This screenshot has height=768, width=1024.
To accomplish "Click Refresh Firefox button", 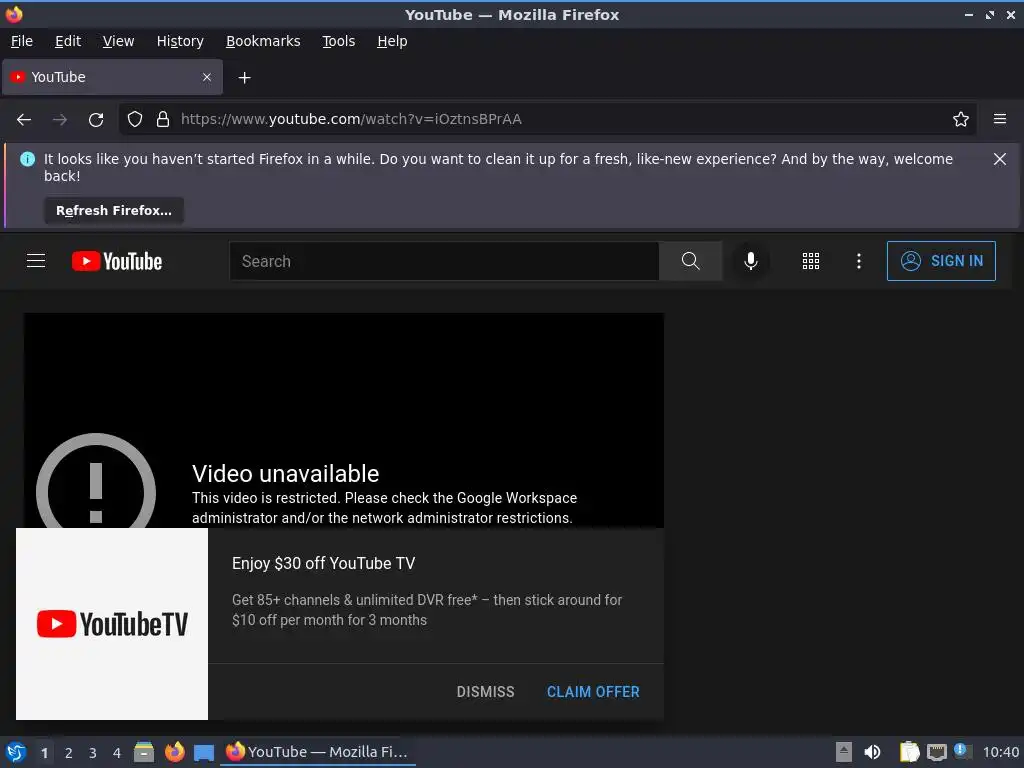I will tap(114, 211).
